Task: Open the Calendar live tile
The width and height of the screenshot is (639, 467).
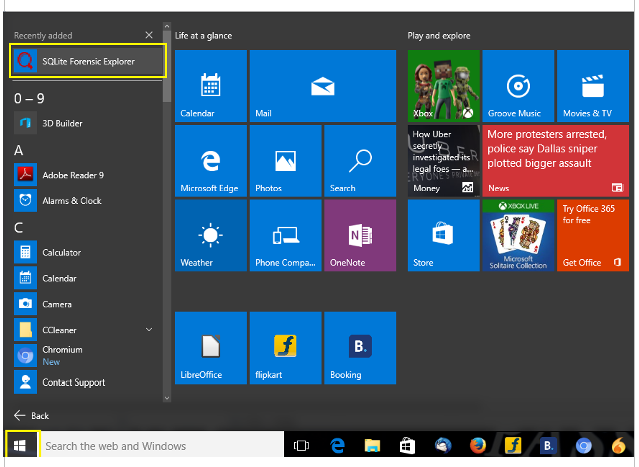Action: click(211, 86)
